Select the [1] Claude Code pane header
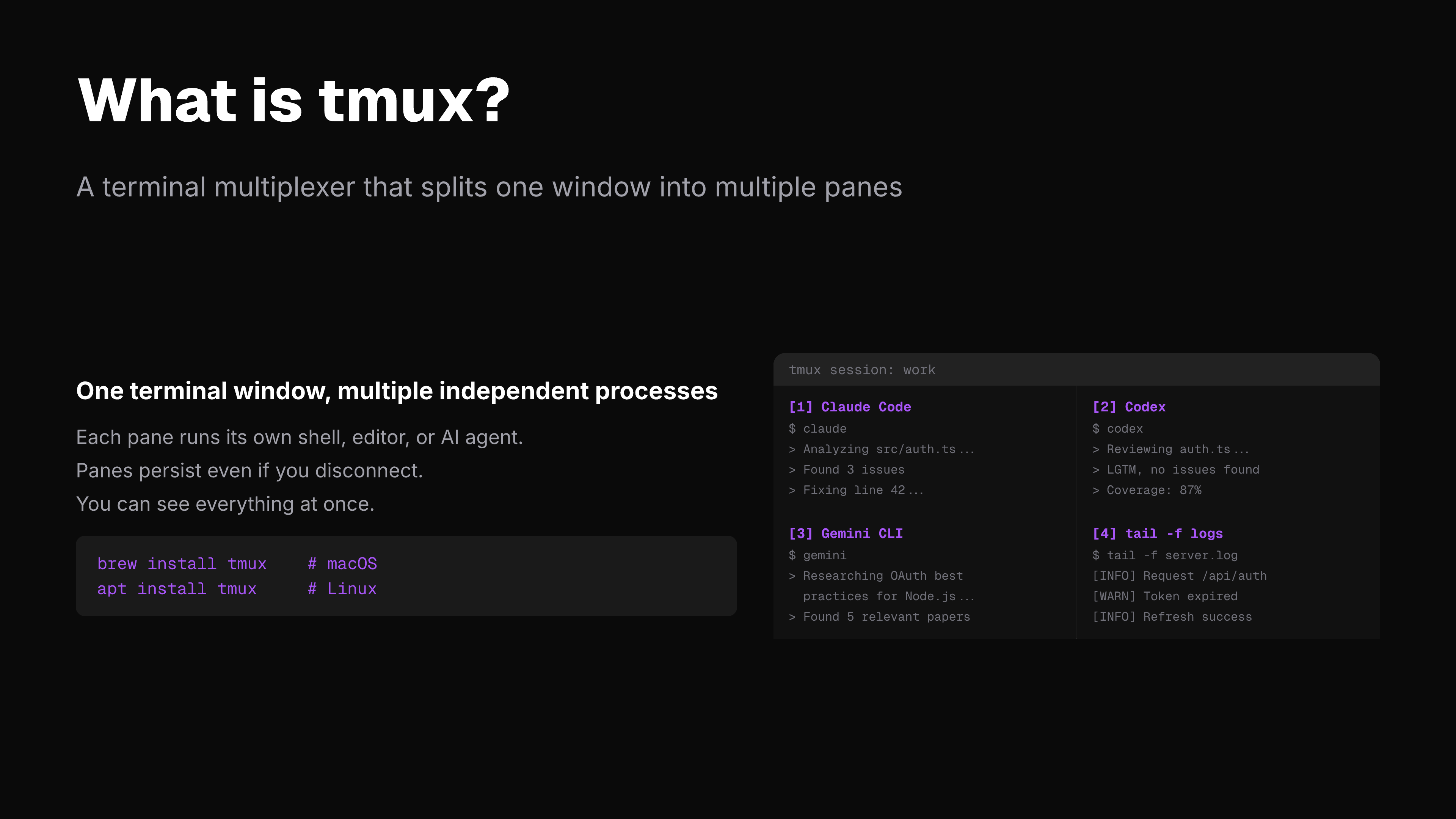 pyautogui.click(x=849, y=406)
